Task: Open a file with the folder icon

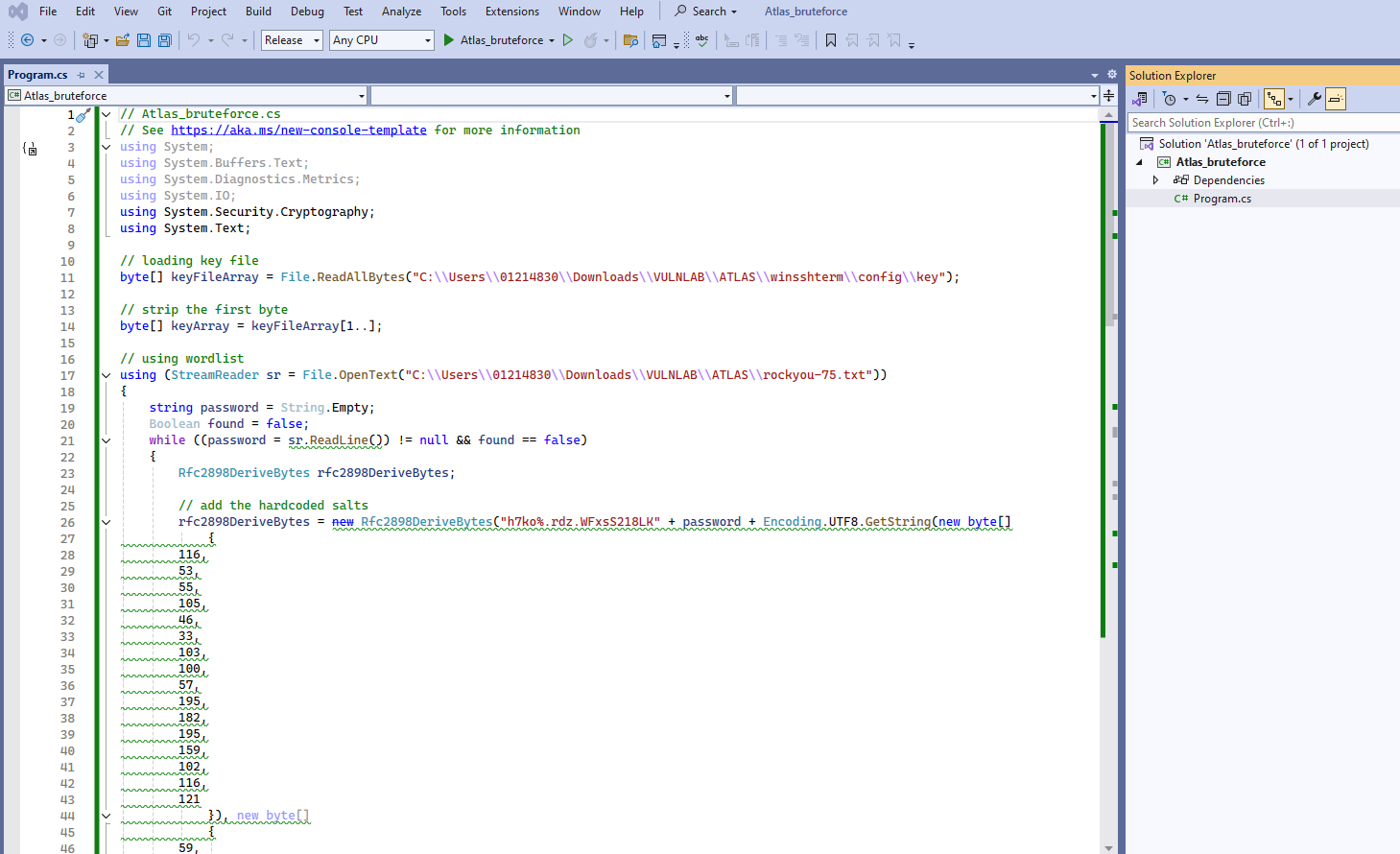Action: (x=123, y=40)
